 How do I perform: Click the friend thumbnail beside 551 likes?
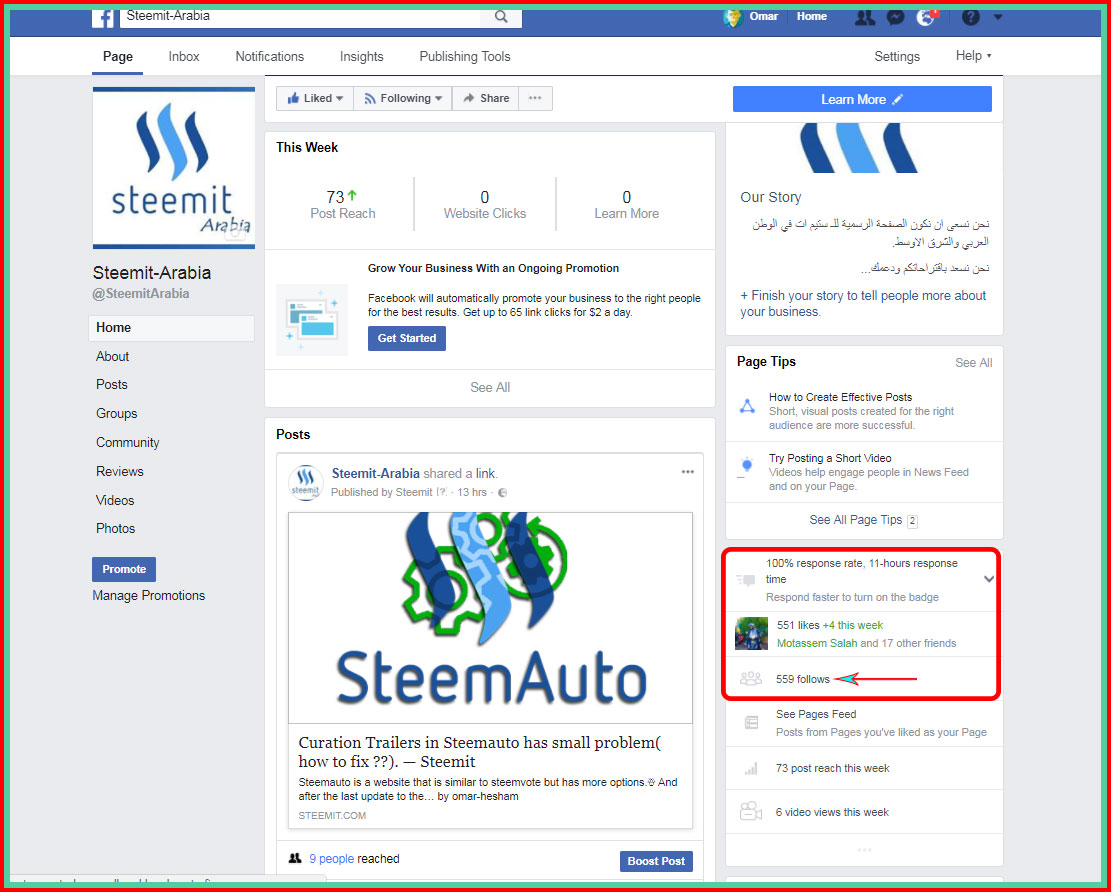pyautogui.click(x=751, y=633)
